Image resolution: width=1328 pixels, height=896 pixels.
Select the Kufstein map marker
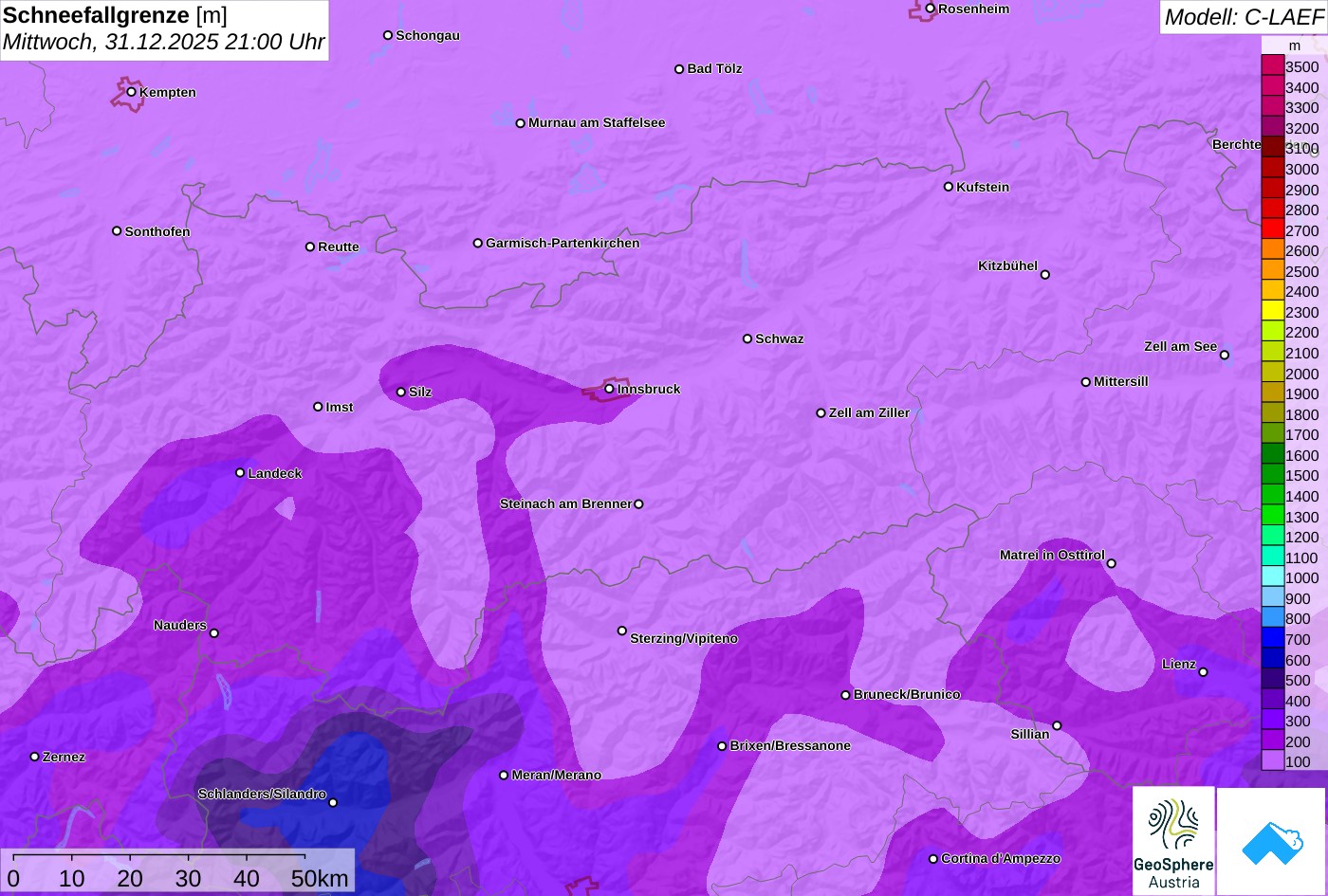[x=949, y=187]
